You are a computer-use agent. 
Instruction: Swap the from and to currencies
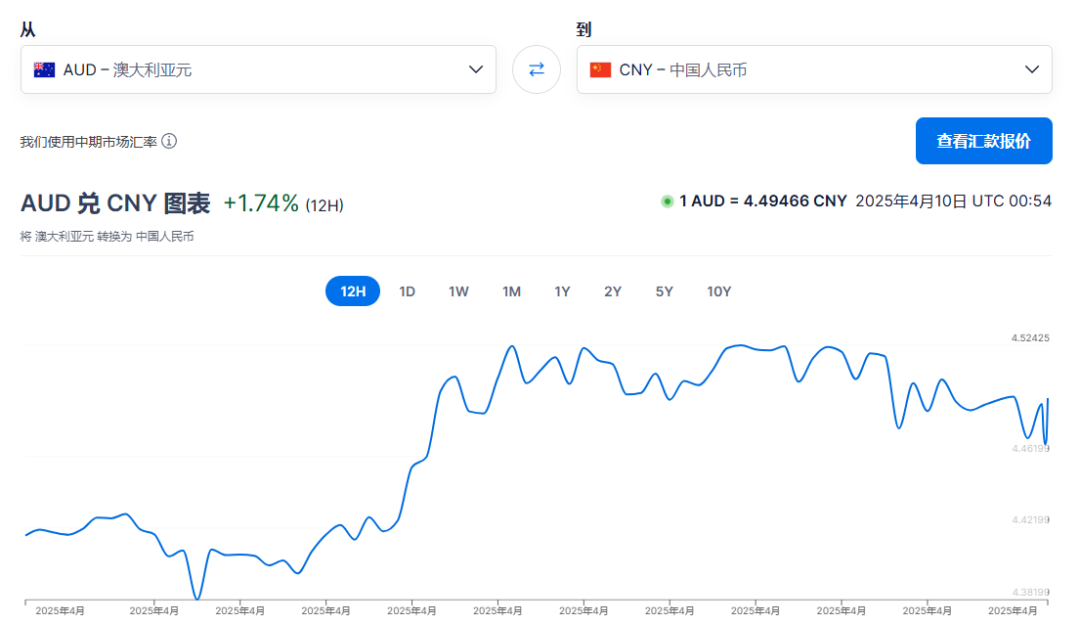[536, 70]
